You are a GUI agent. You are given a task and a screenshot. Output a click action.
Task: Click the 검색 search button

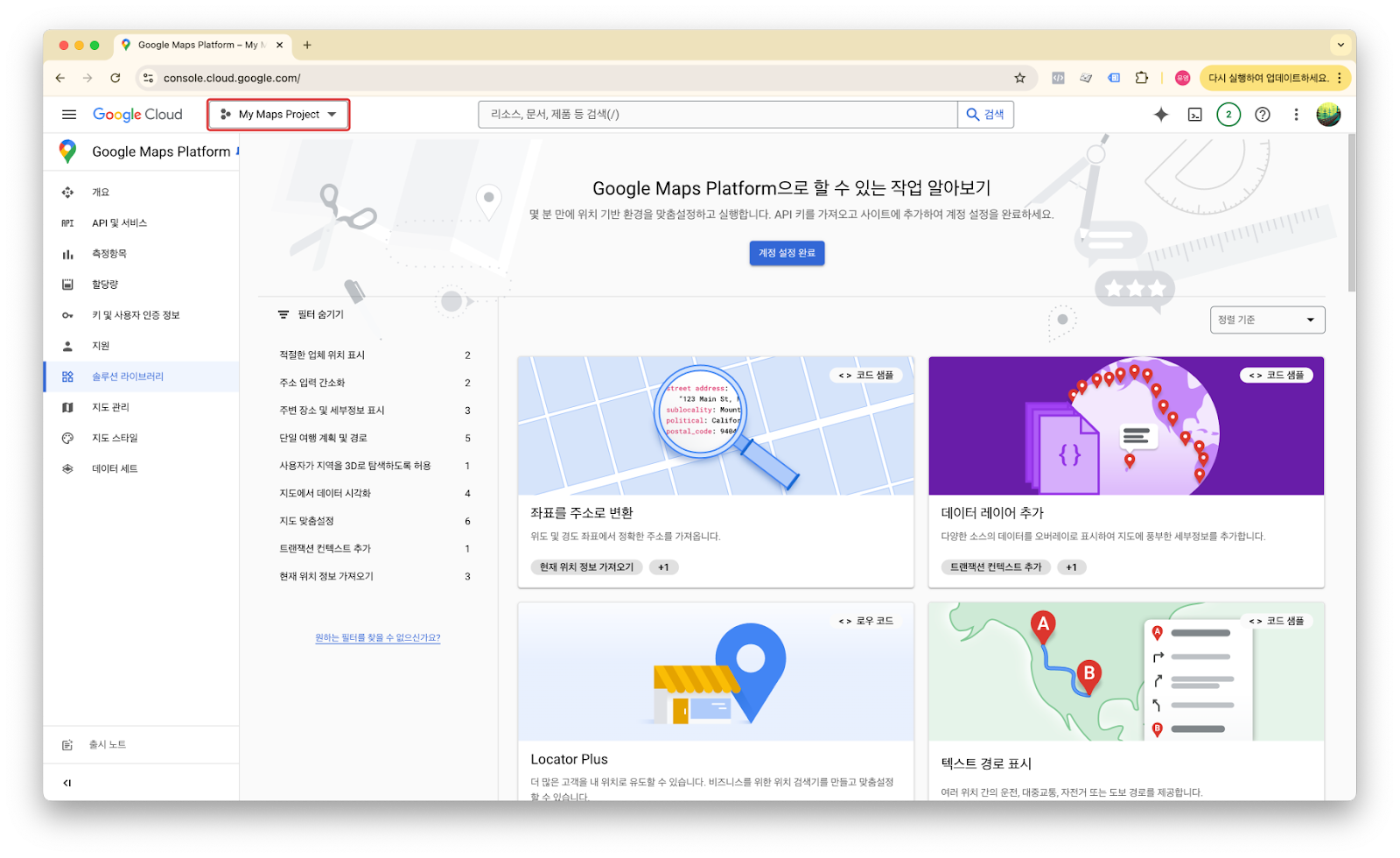tap(985, 115)
